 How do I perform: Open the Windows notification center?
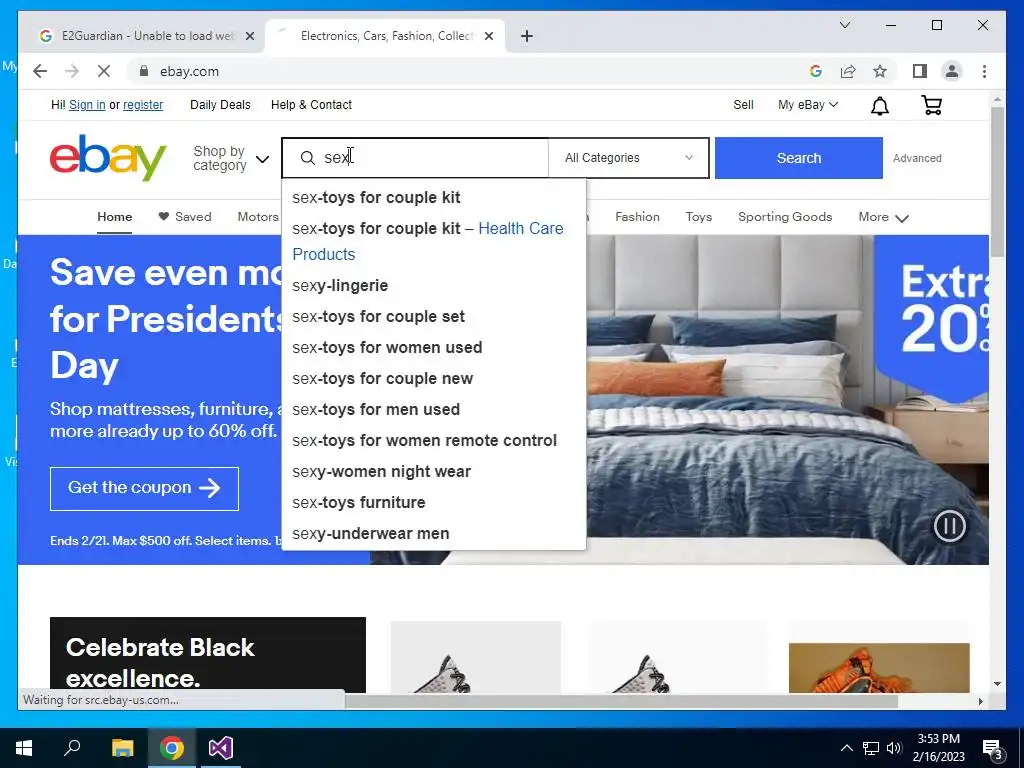(993, 748)
